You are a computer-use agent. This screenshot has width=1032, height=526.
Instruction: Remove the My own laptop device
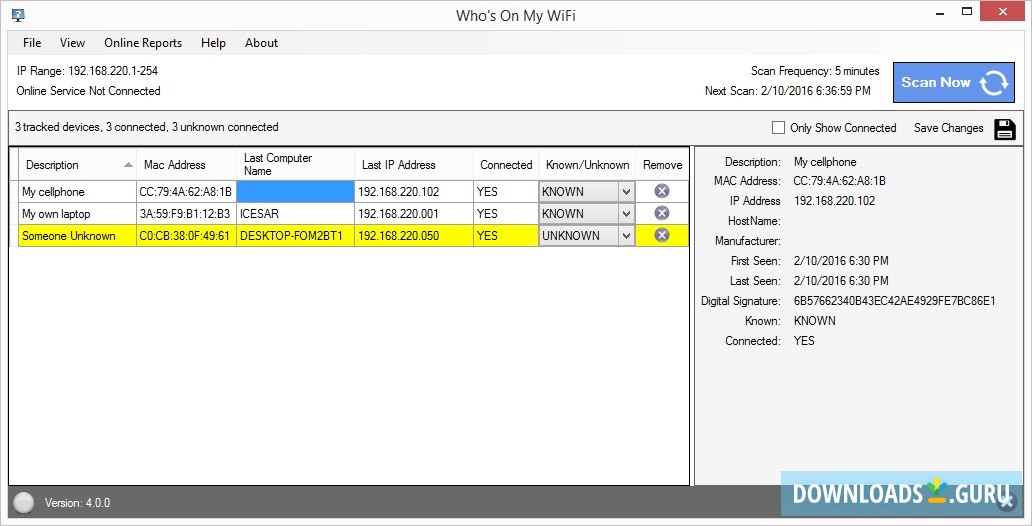tap(662, 213)
